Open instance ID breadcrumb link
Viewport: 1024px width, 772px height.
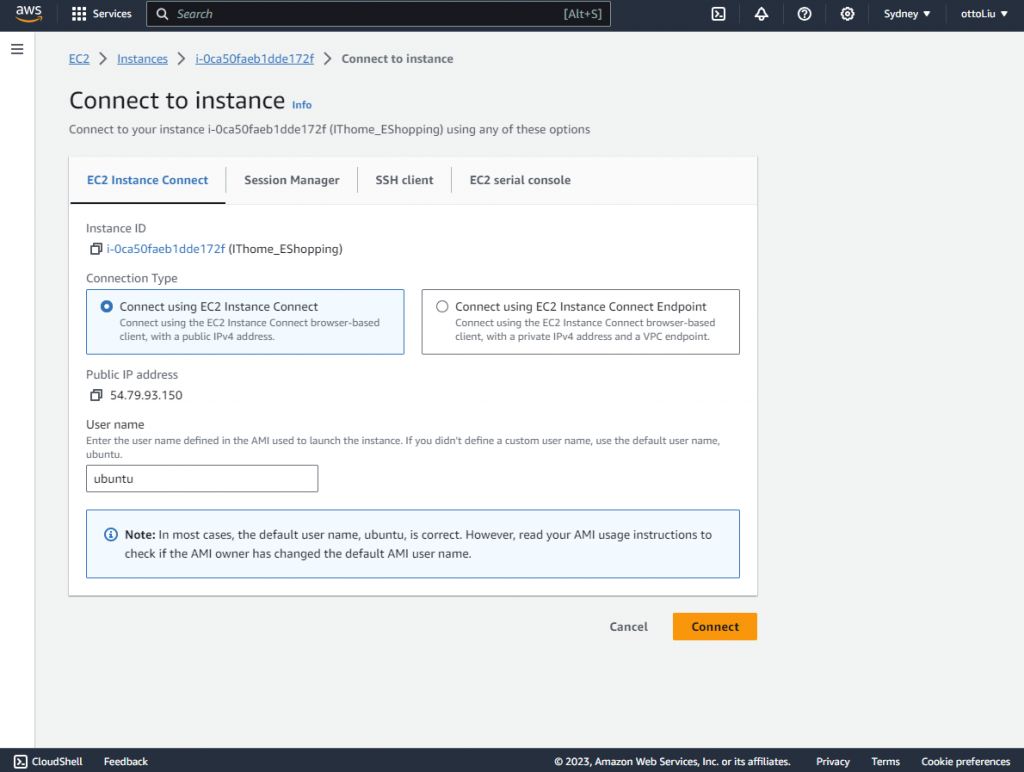(255, 59)
